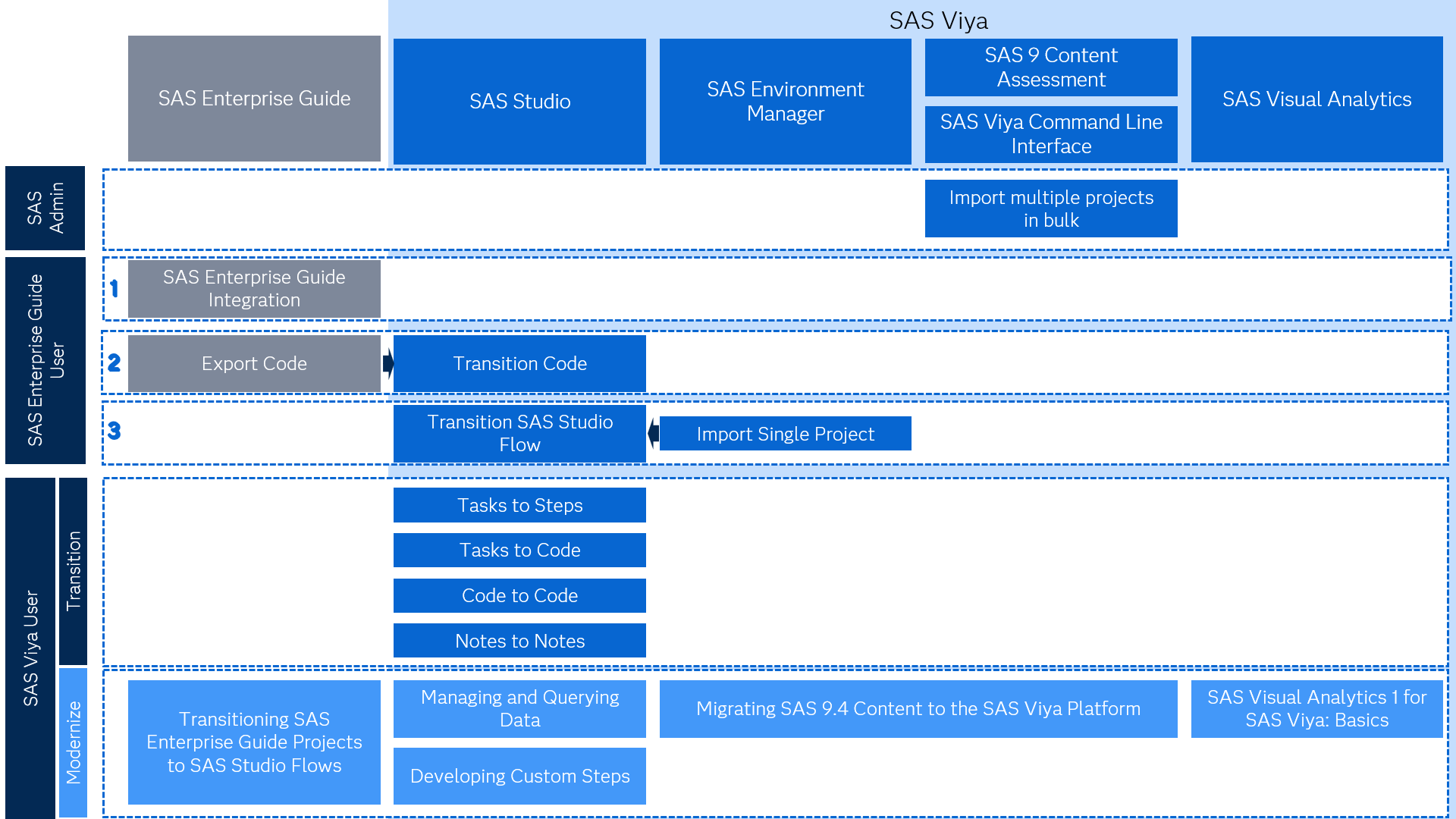Click the Export Code box
The image size is (1456, 819).
tap(254, 363)
